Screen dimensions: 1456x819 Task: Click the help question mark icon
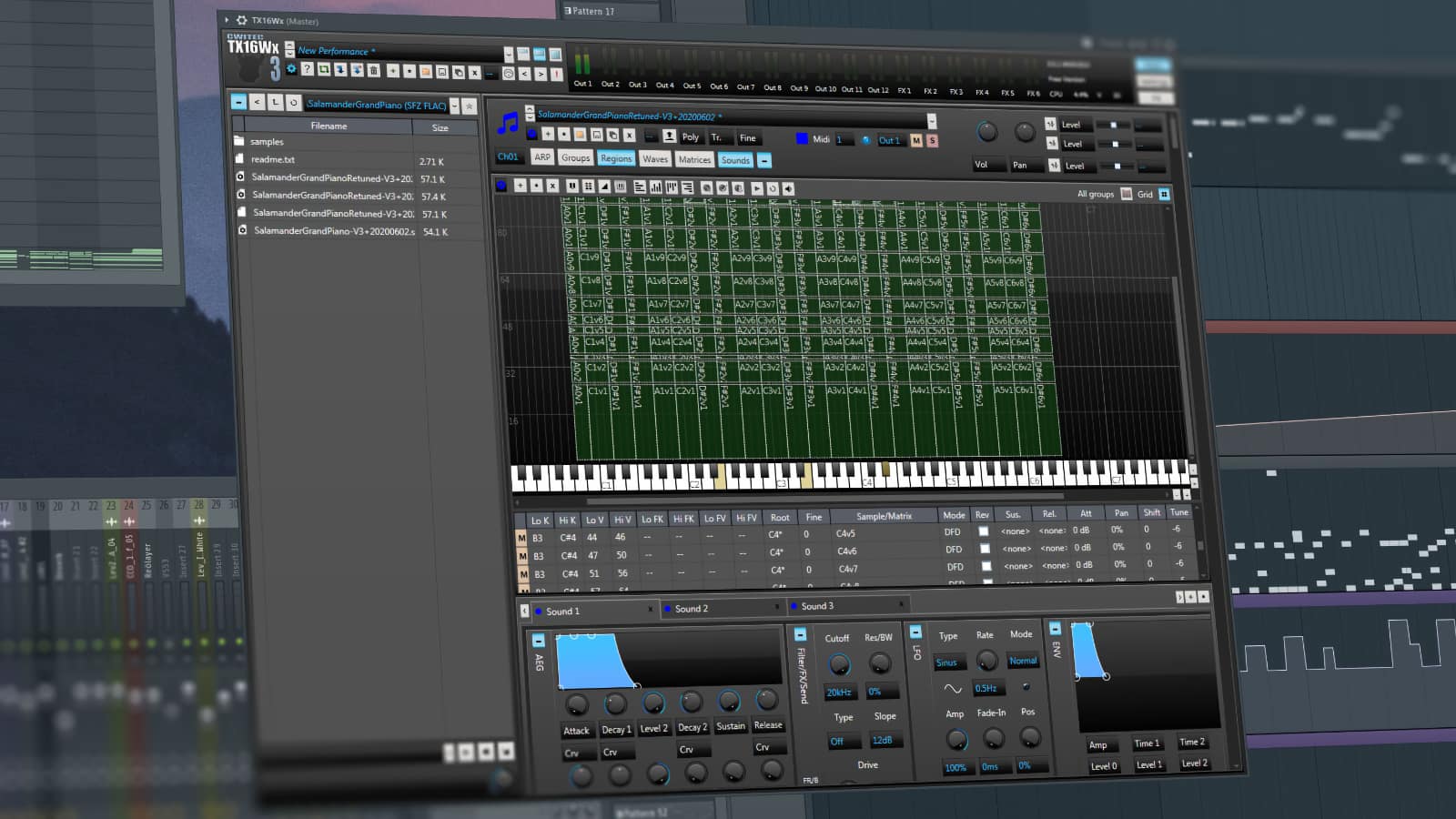(x=308, y=70)
